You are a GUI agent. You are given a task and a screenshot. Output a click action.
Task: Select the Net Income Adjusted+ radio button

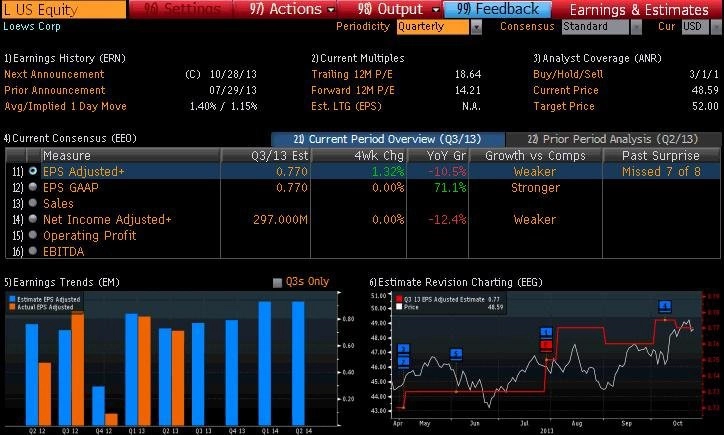[33, 219]
